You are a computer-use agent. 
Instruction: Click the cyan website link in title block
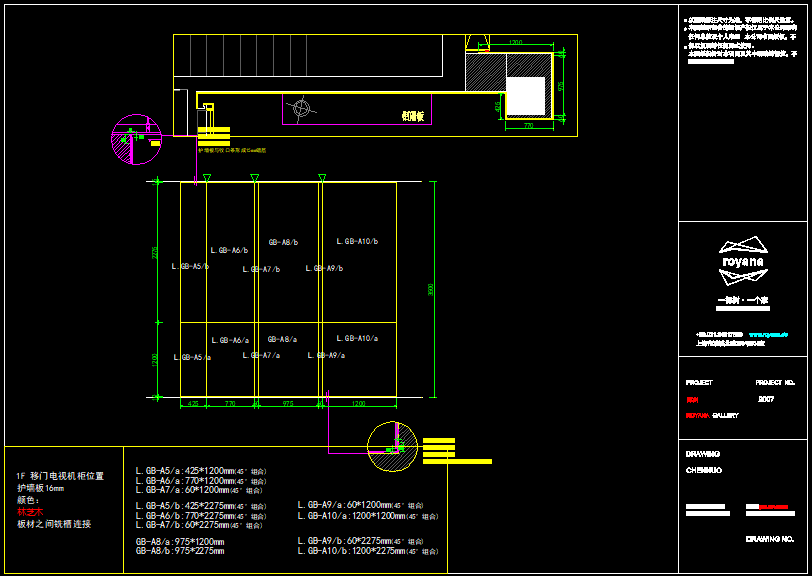click(x=768, y=334)
